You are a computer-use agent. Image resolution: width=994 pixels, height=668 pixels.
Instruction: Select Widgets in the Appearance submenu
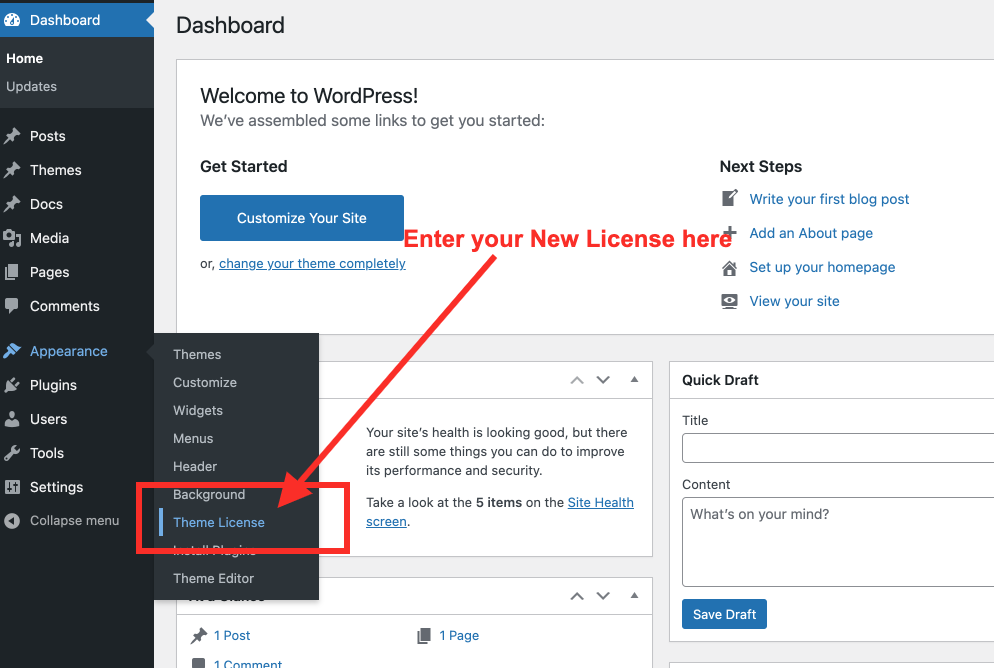coord(198,411)
